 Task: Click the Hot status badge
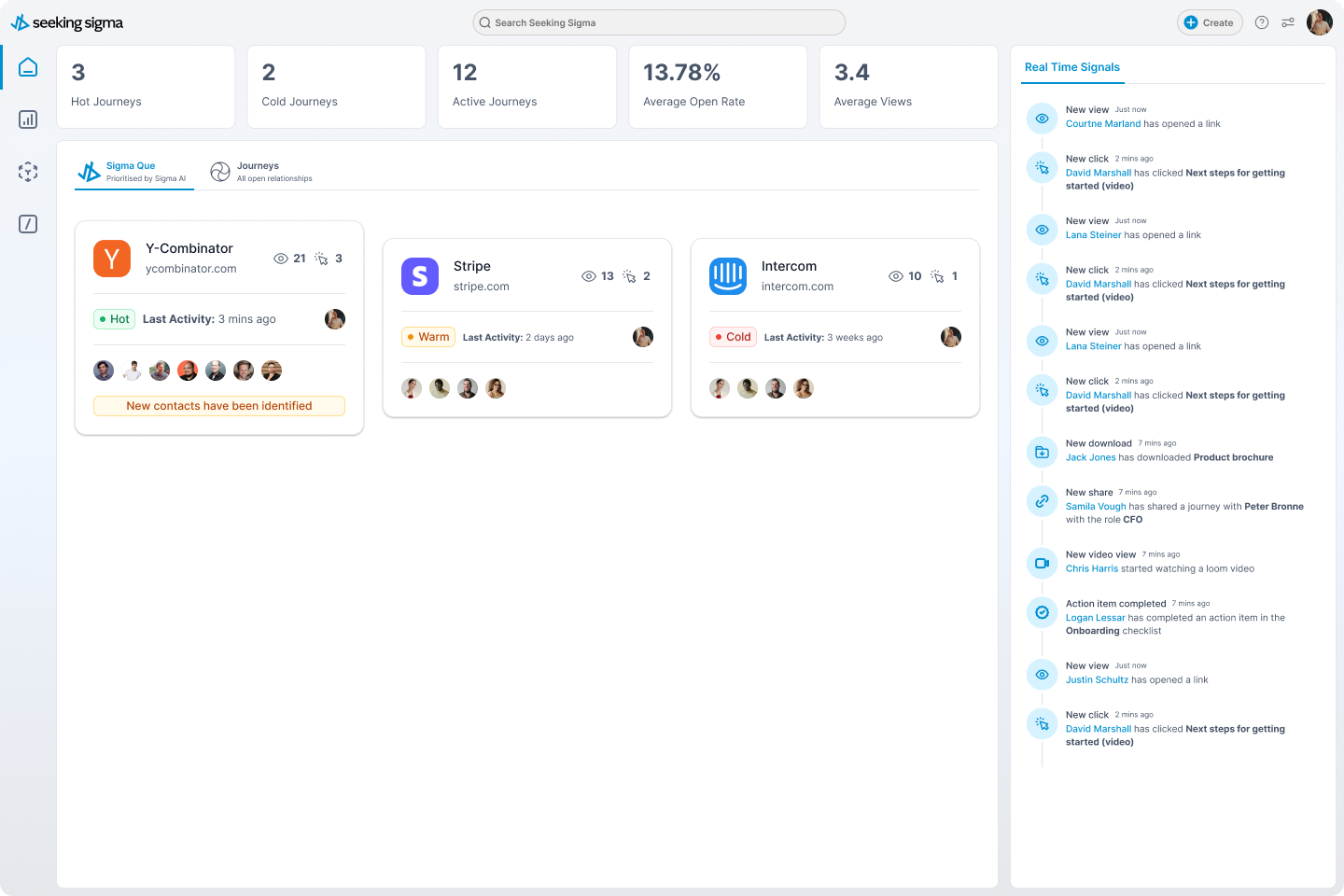[x=114, y=319]
